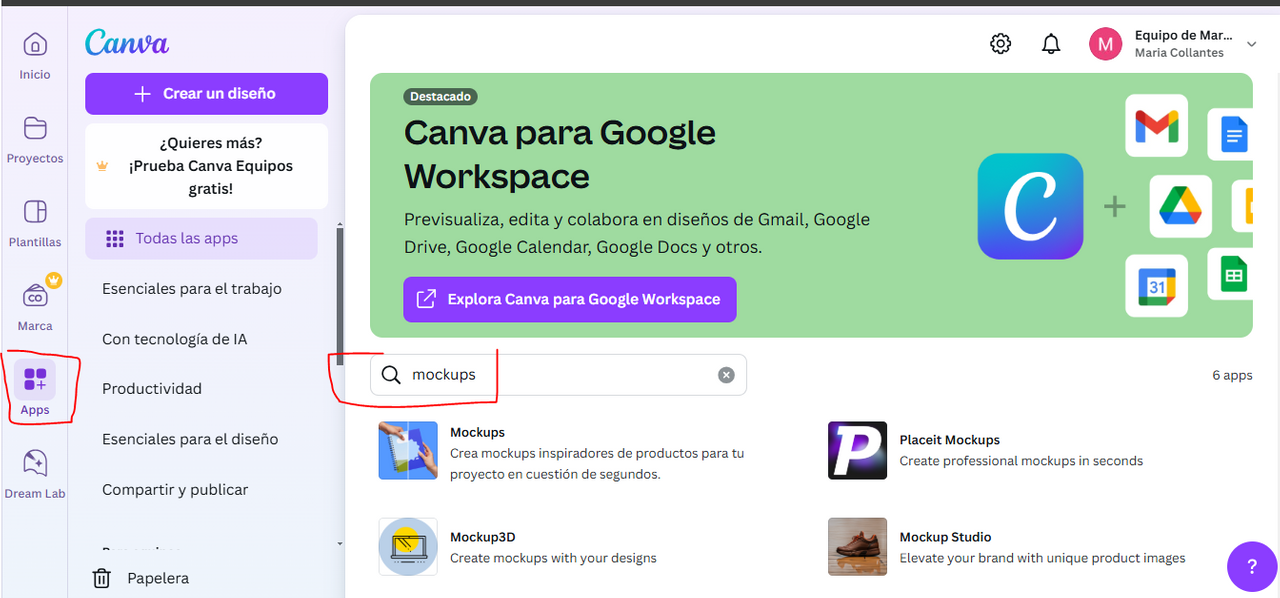This screenshot has width=1280, height=598.
Task: Open the Papelera link
Action: 158,578
